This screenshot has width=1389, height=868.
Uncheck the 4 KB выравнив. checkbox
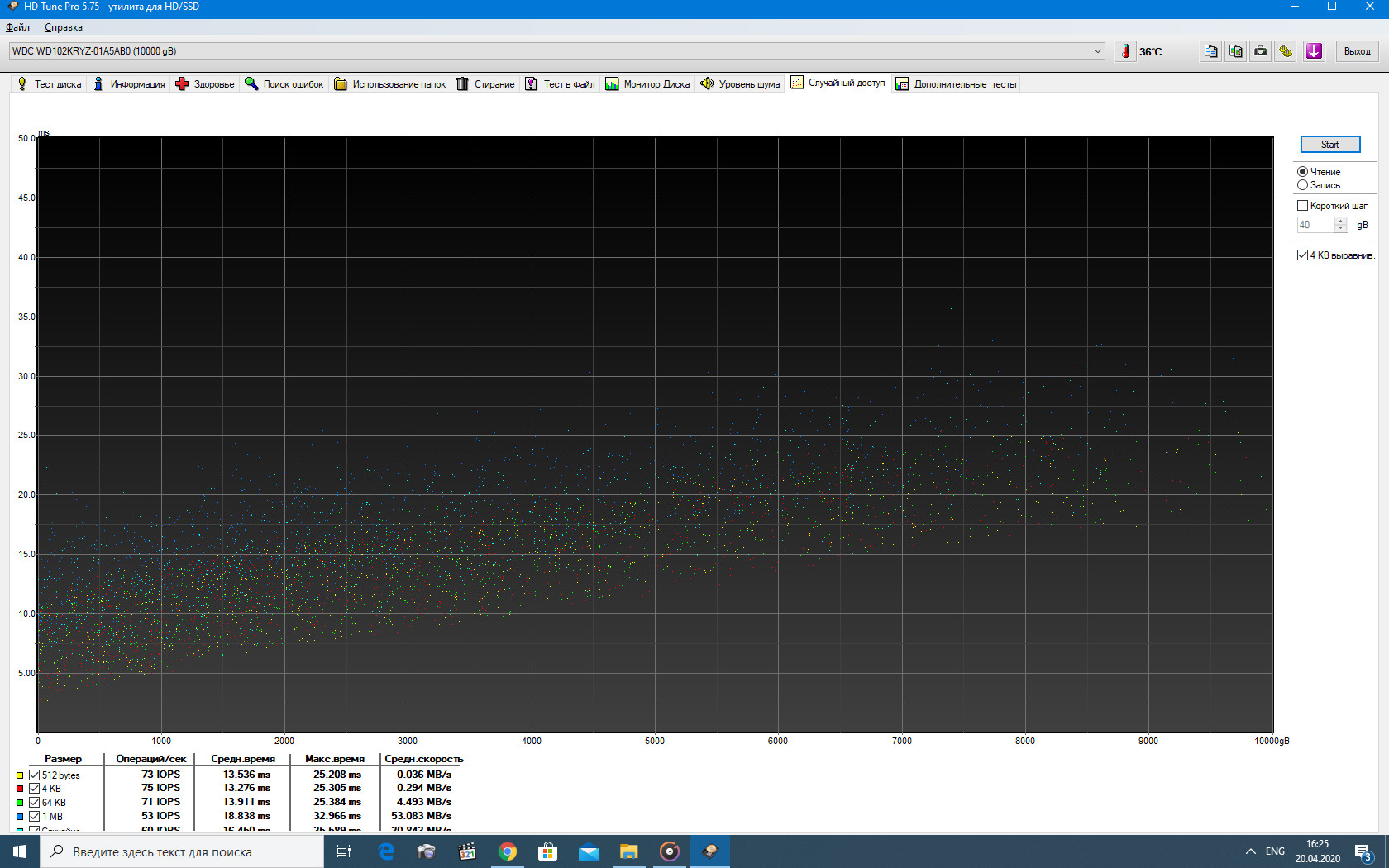click(x=1303, y=255)
